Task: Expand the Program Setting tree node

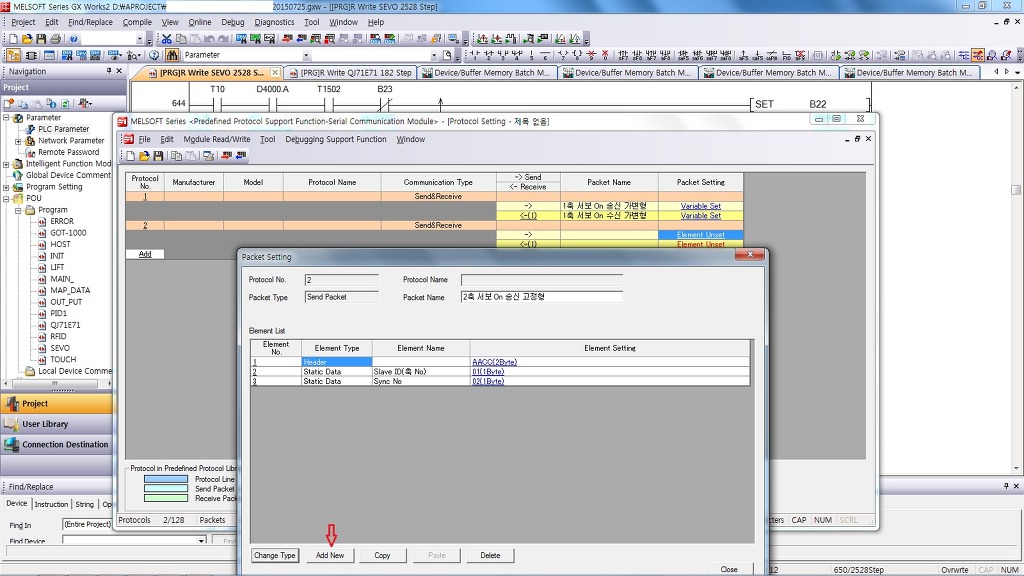Action: click(6, 187)
